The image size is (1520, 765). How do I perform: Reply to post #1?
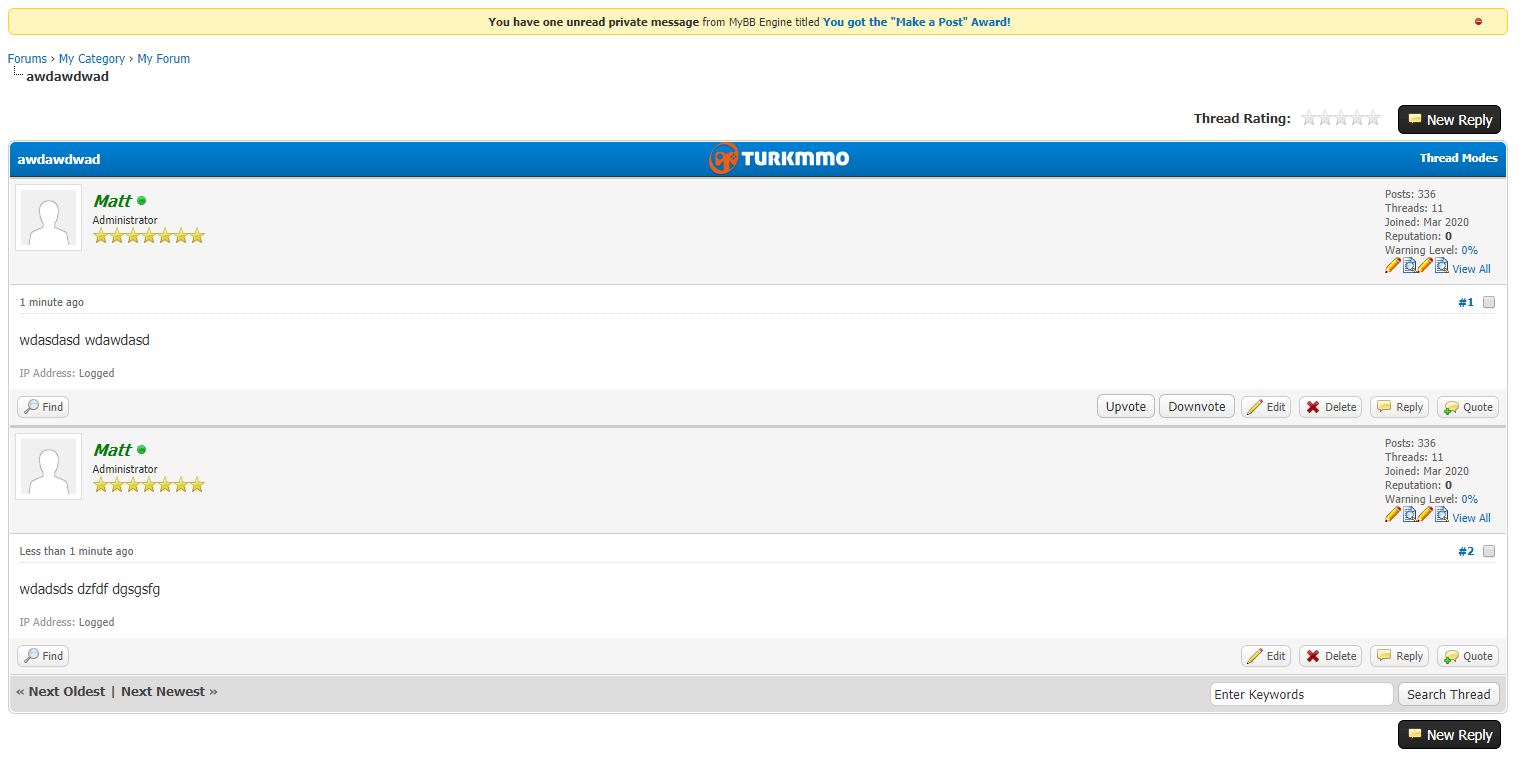1399,407
